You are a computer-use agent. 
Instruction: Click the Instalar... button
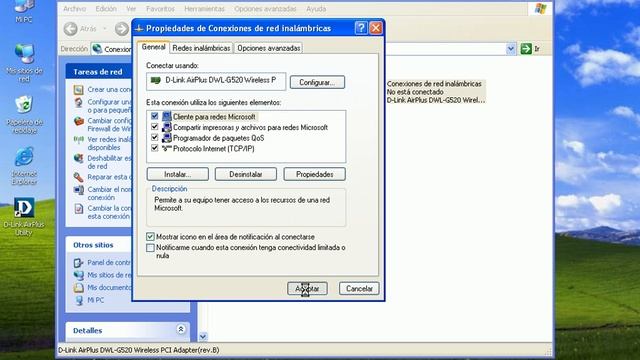tap(178, 174)
